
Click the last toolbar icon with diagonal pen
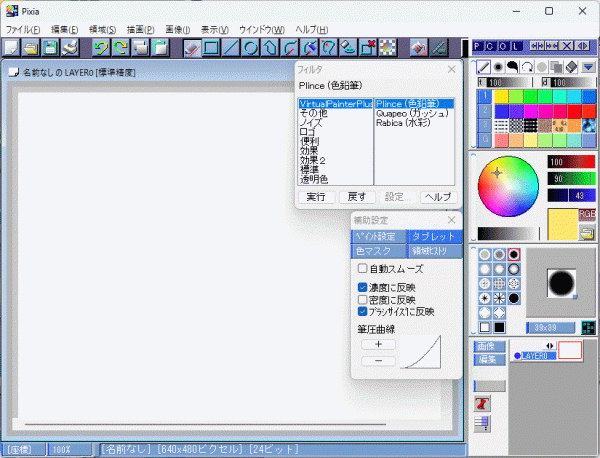[x=439, y=48]
